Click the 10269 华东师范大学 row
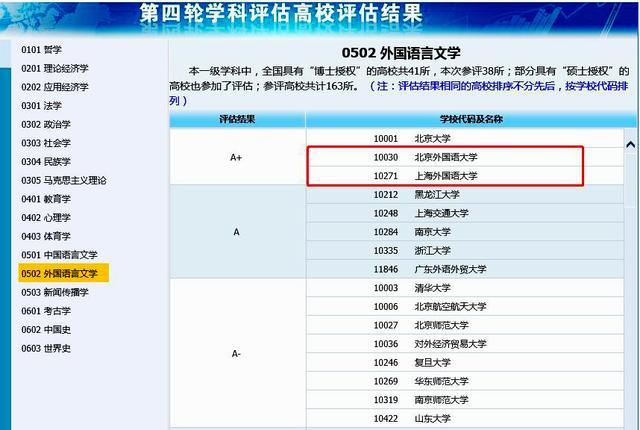The width and height of the screenshot is (640, 430). 465,381
